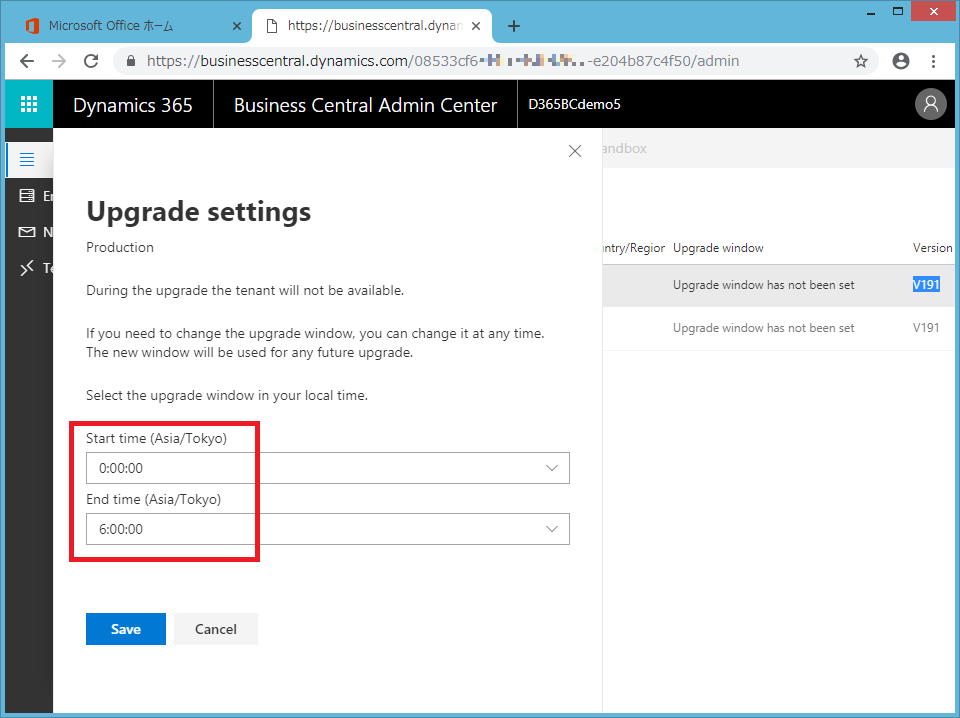Click the Country/Region column header

click(634, 248)
